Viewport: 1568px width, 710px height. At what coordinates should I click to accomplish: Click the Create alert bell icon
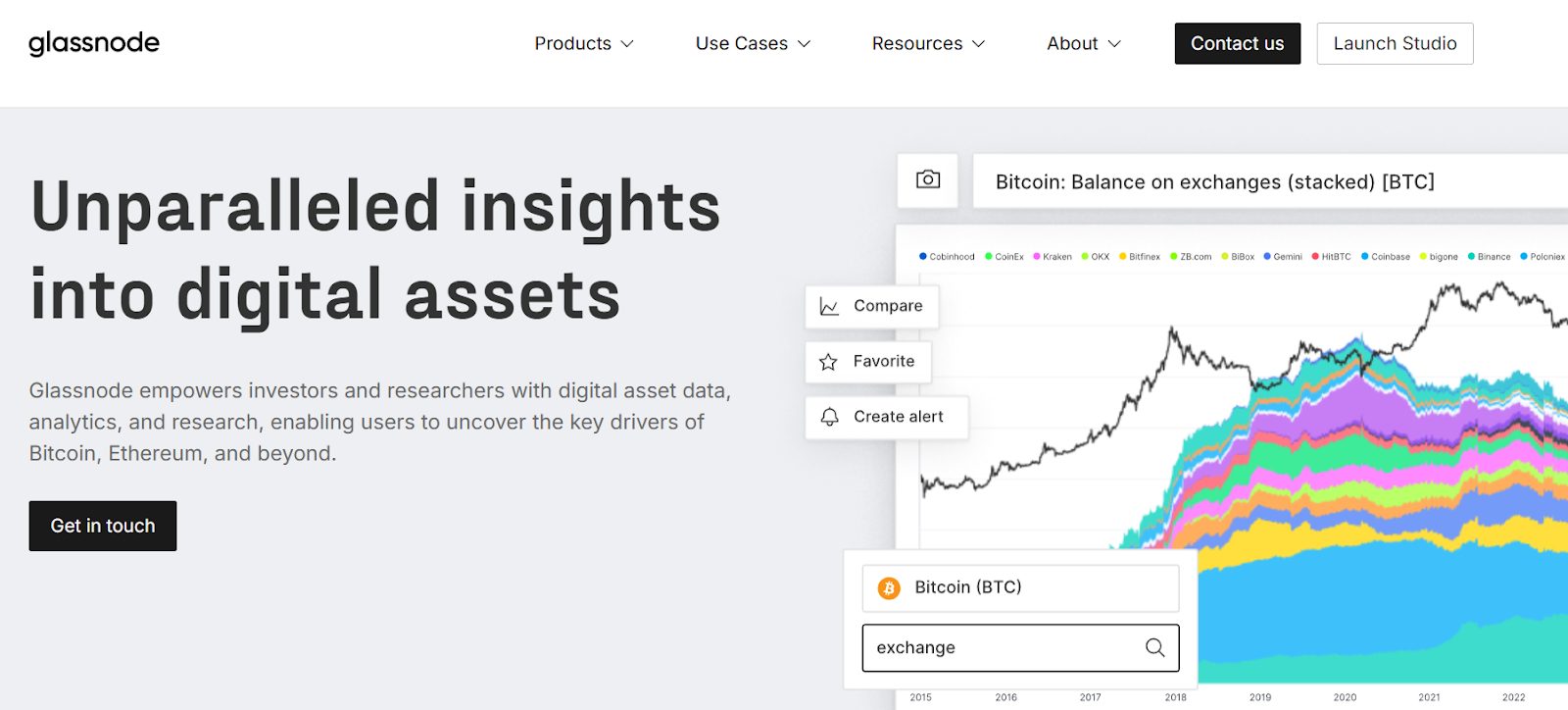[829, 417]
